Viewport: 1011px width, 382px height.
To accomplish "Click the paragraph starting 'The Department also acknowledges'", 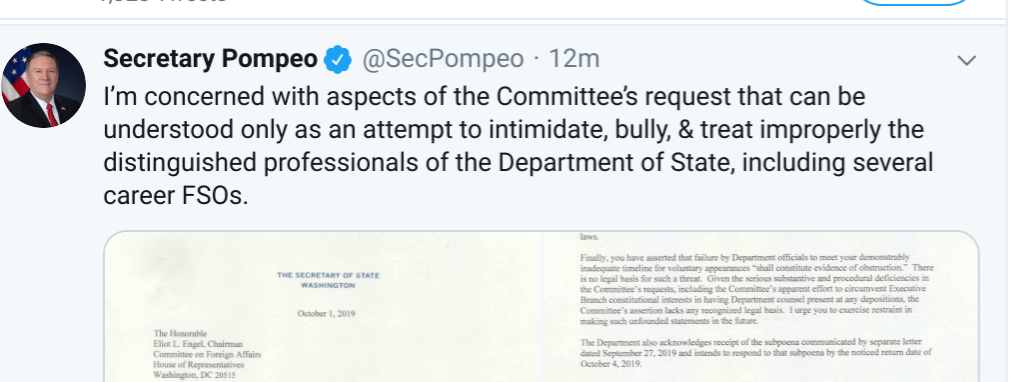I will pos(756,352).
